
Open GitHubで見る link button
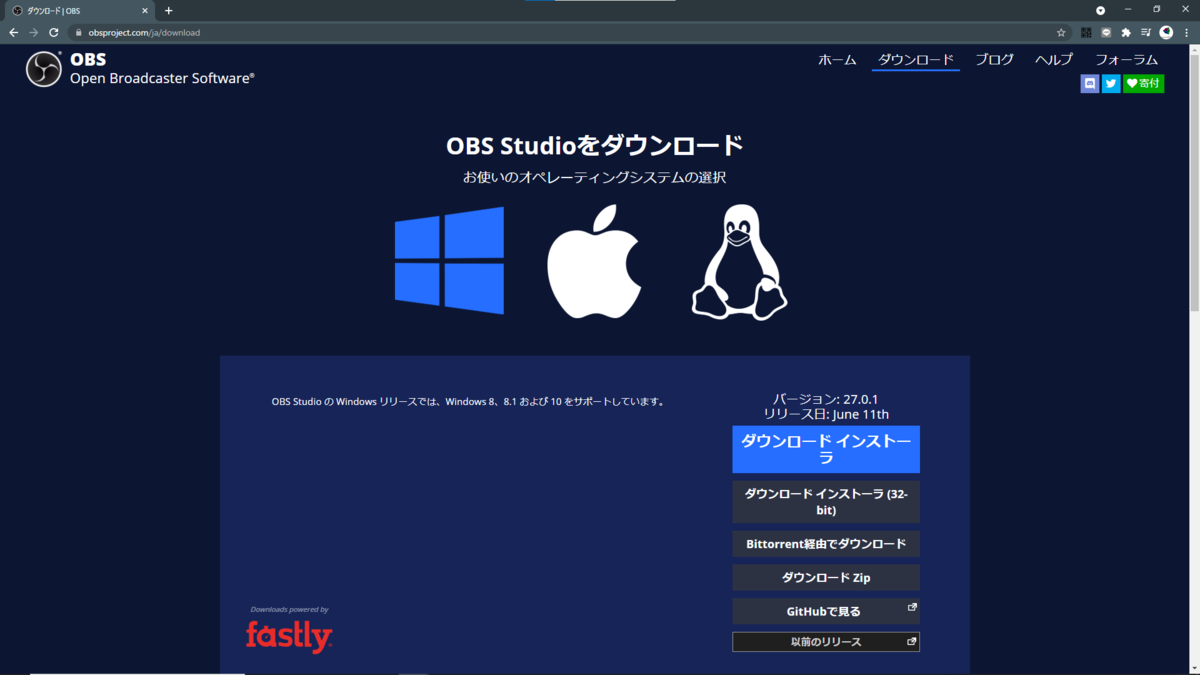pyautogui.click(x=826, y=611)
